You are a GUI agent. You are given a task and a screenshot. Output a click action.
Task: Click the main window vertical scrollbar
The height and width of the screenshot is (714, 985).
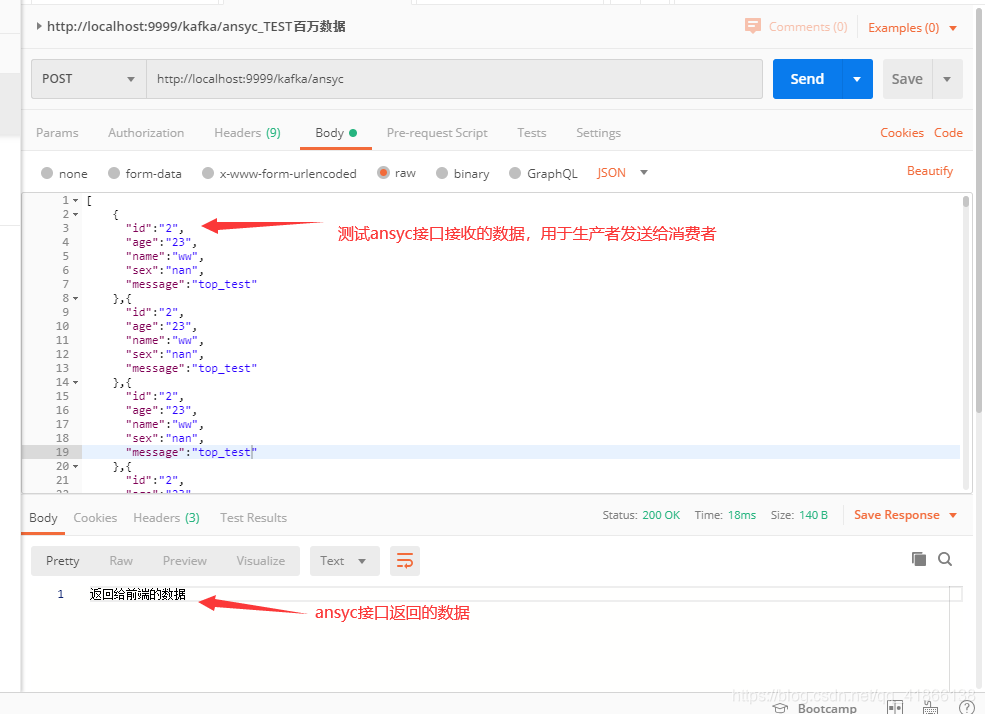(979, 210)
